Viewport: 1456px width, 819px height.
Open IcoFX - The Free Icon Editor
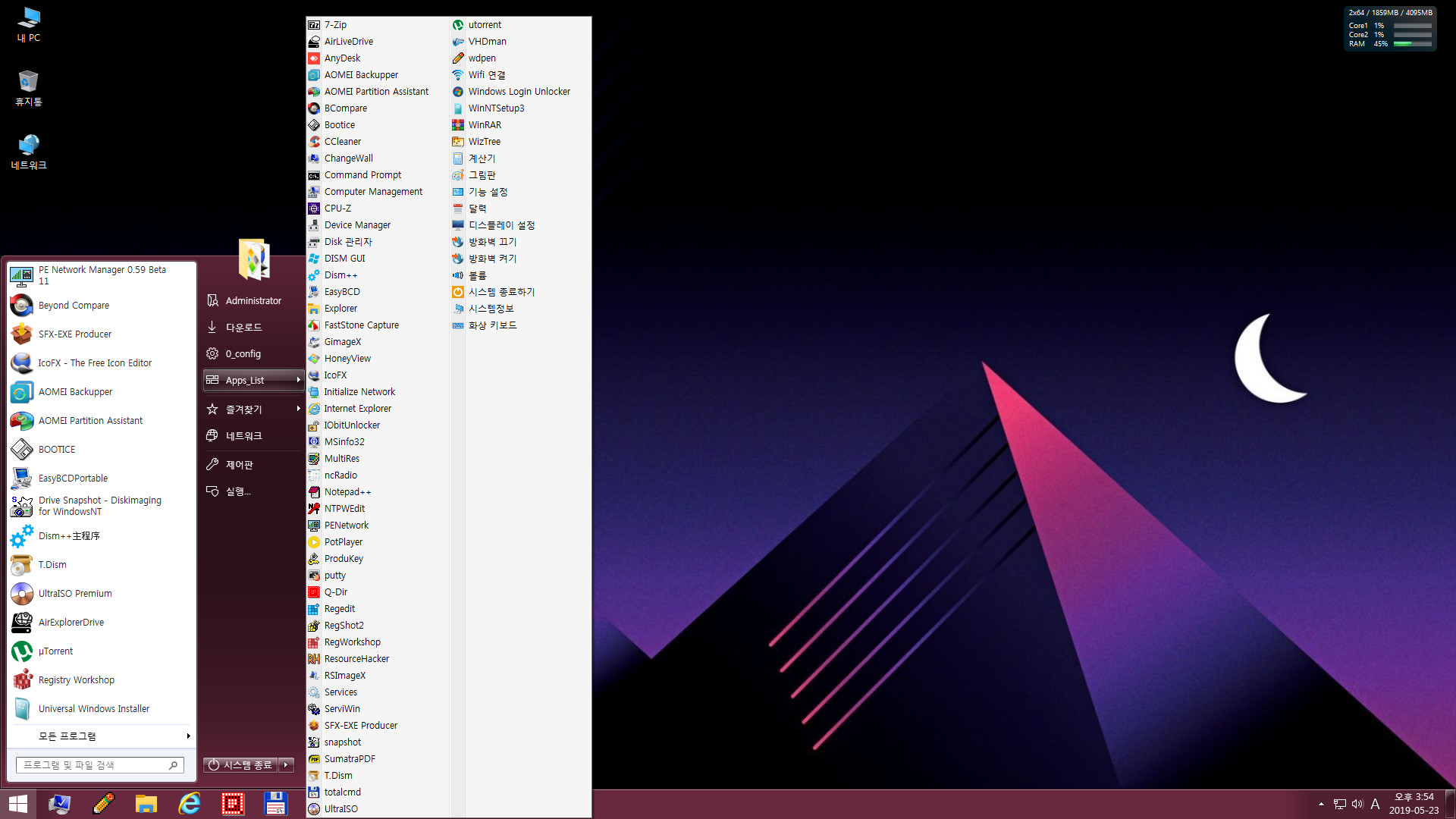(x=102, y=363)
